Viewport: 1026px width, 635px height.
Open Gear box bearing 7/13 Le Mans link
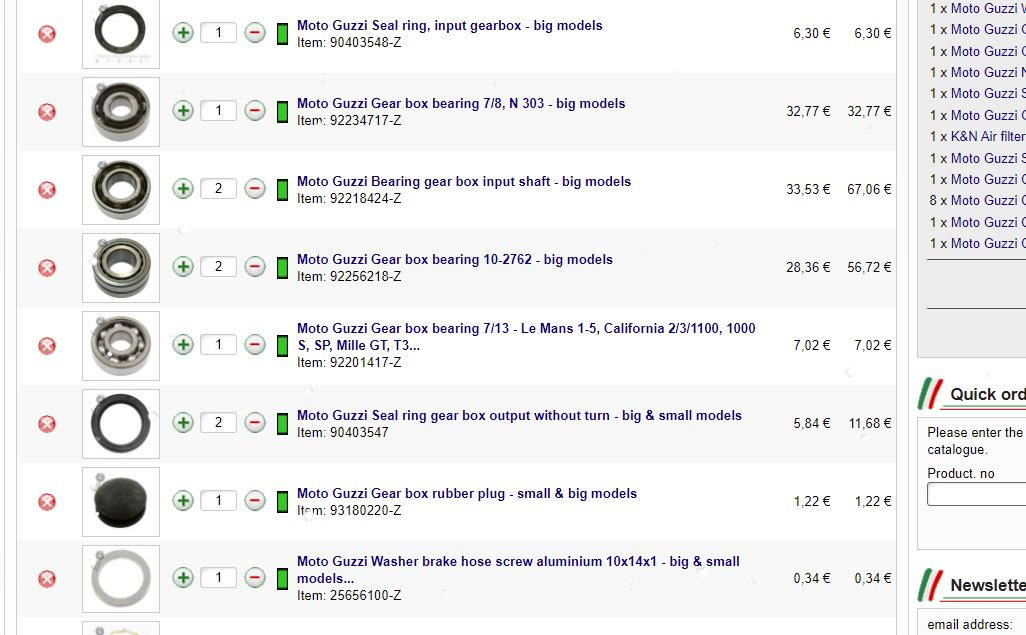(526, 336)
